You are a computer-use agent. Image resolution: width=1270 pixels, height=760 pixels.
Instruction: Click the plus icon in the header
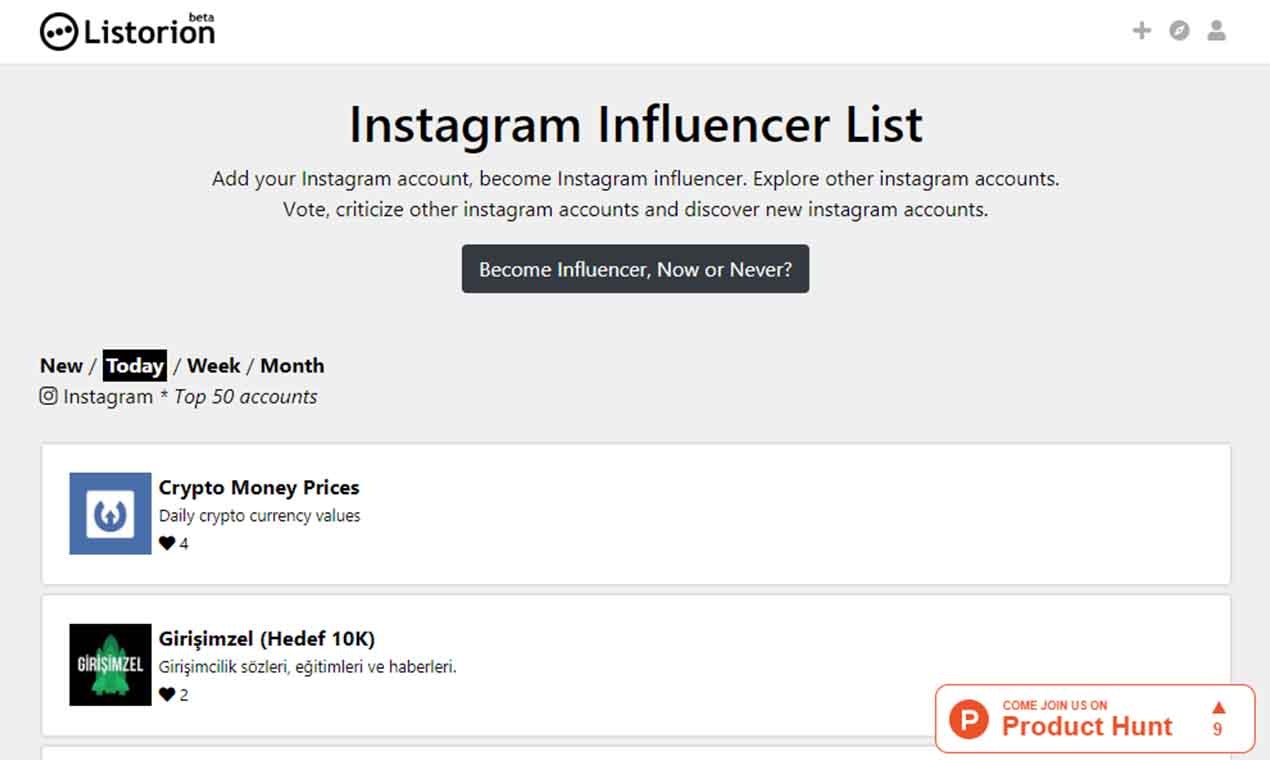pyautogui.click(x=1141, y=31)
